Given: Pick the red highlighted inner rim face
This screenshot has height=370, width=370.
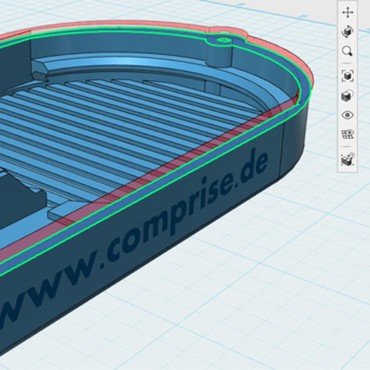Looking at the screenshot, I should (x=167, y=167).
